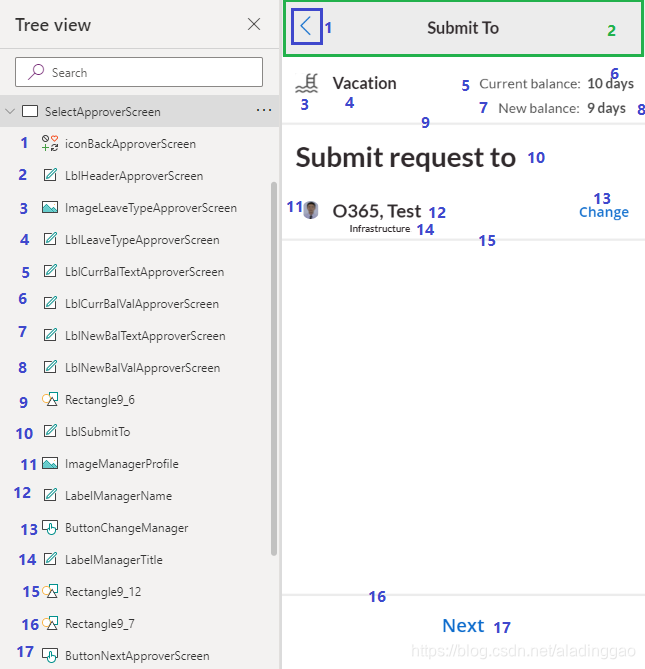
Task: Collapse the SelectApproverScreen tree node
Action: click(10, 111)
